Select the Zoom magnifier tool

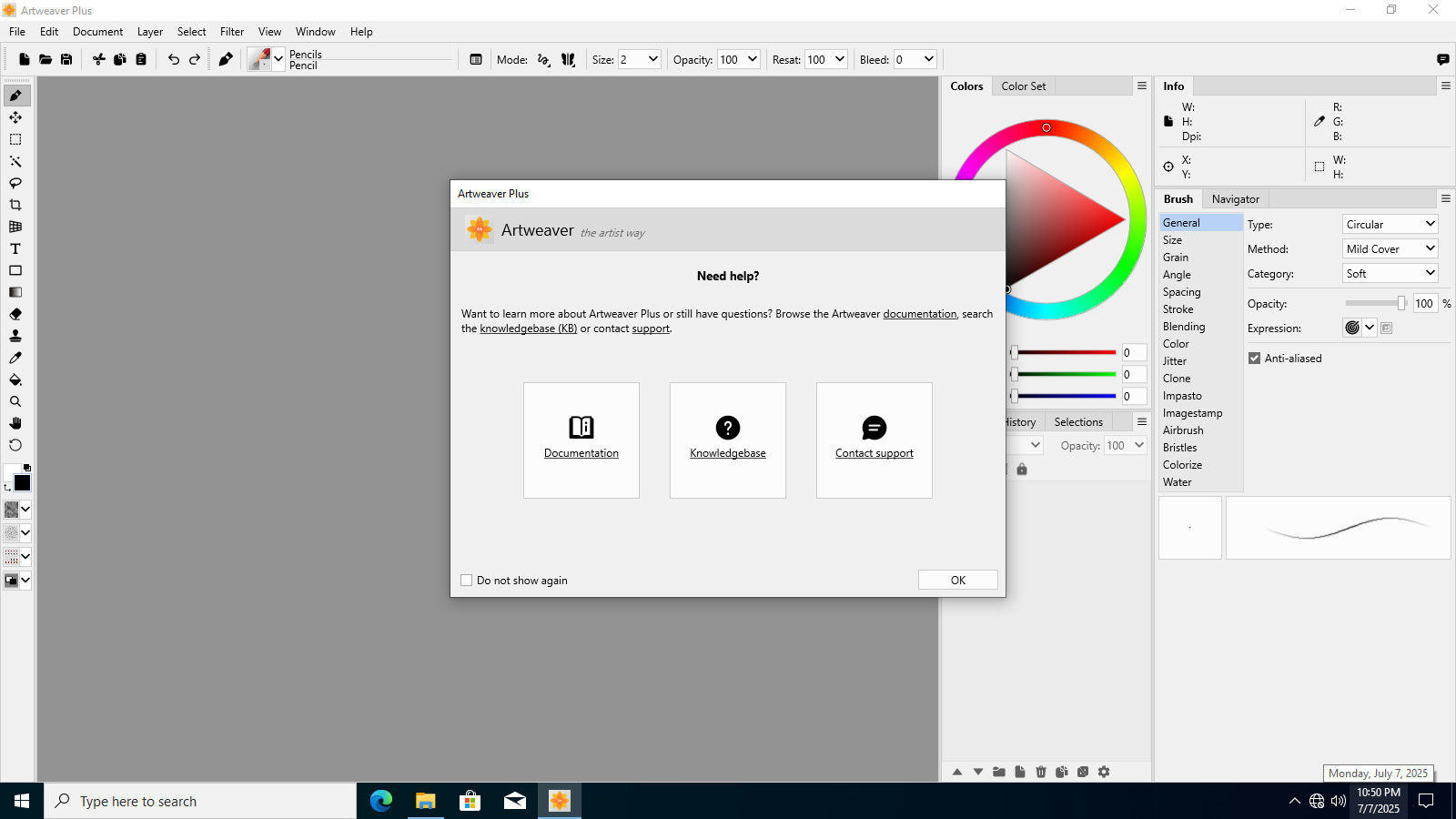coord(15,401)
